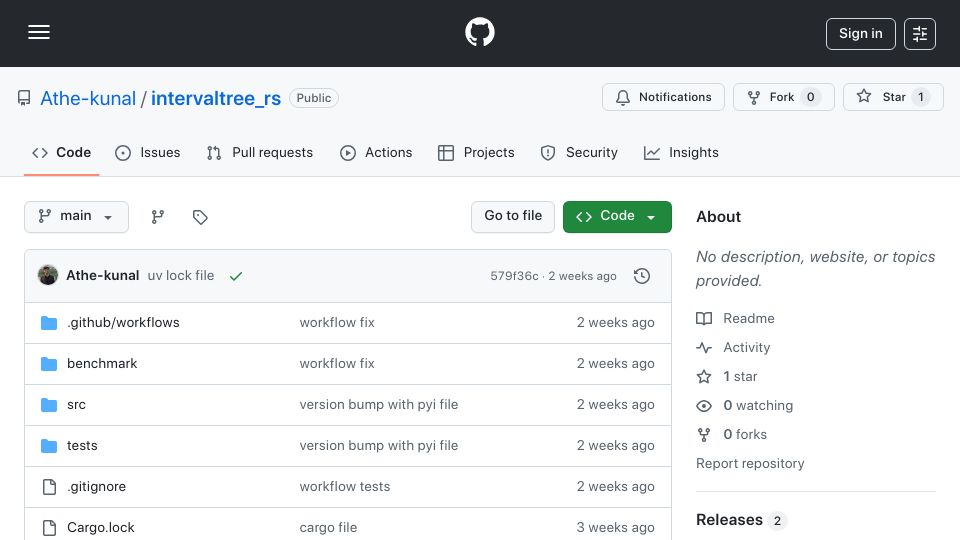View branches via branch icon
Viewport: 960px width, 540px height.
157,217
